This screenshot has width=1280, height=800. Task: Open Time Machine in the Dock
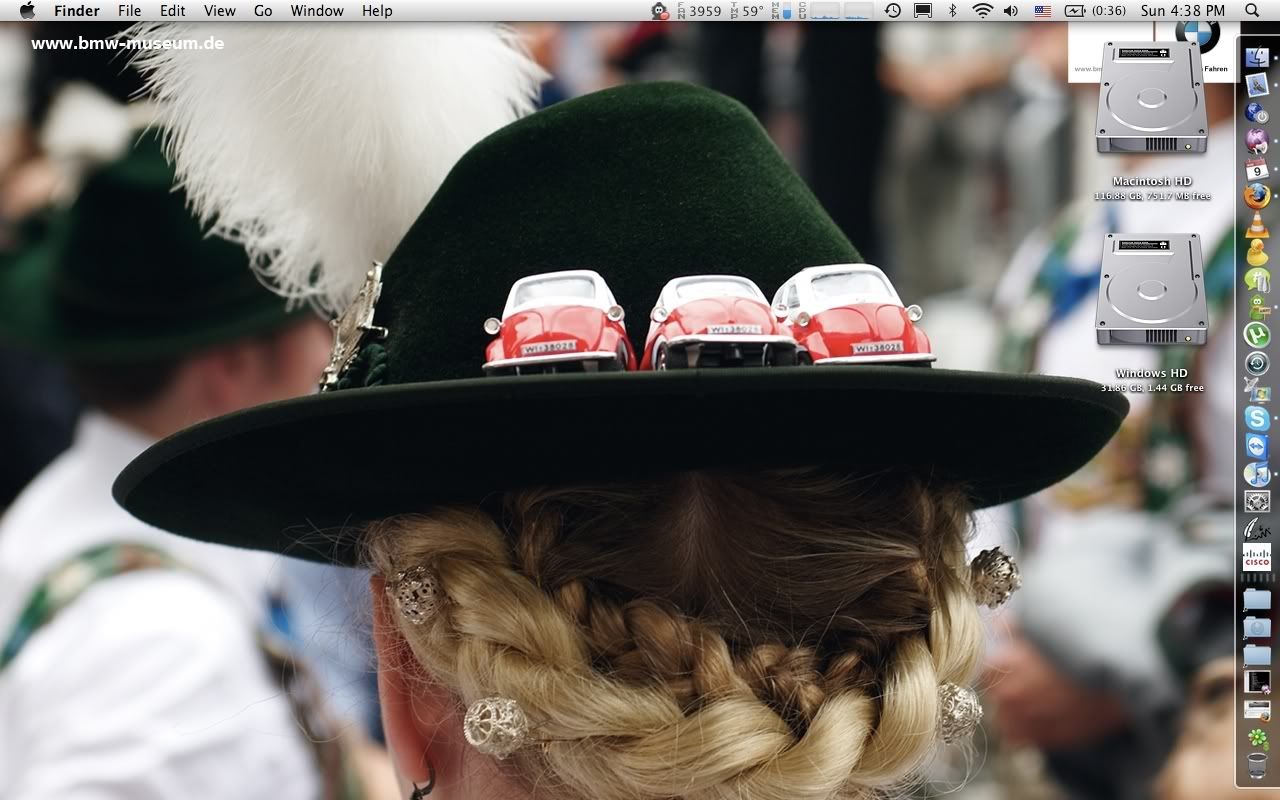pyautogui.click(x=1257, y=363)
